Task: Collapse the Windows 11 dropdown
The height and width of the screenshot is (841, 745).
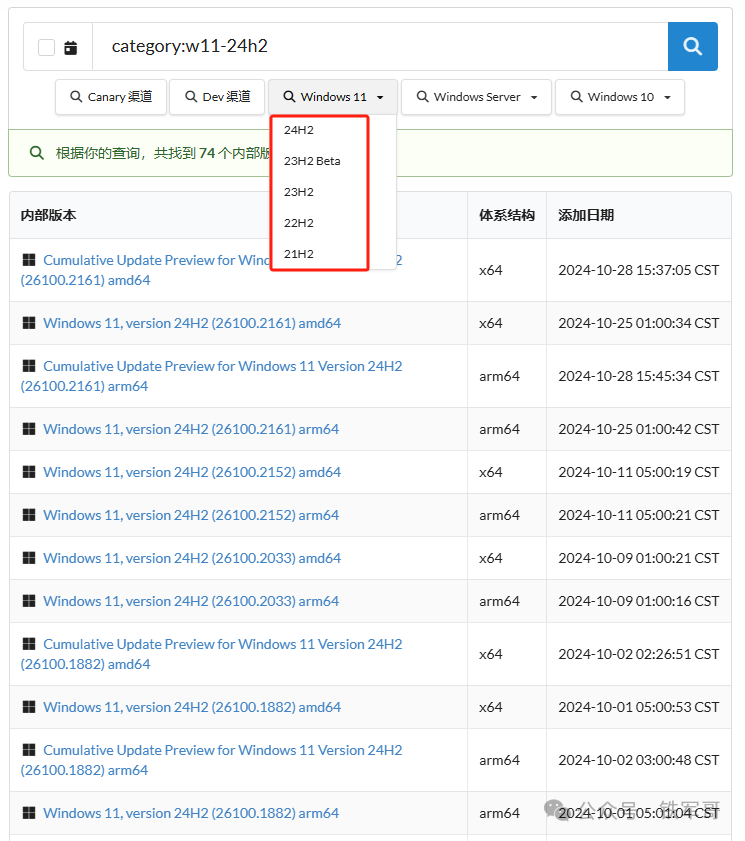Action: (333, 97)
